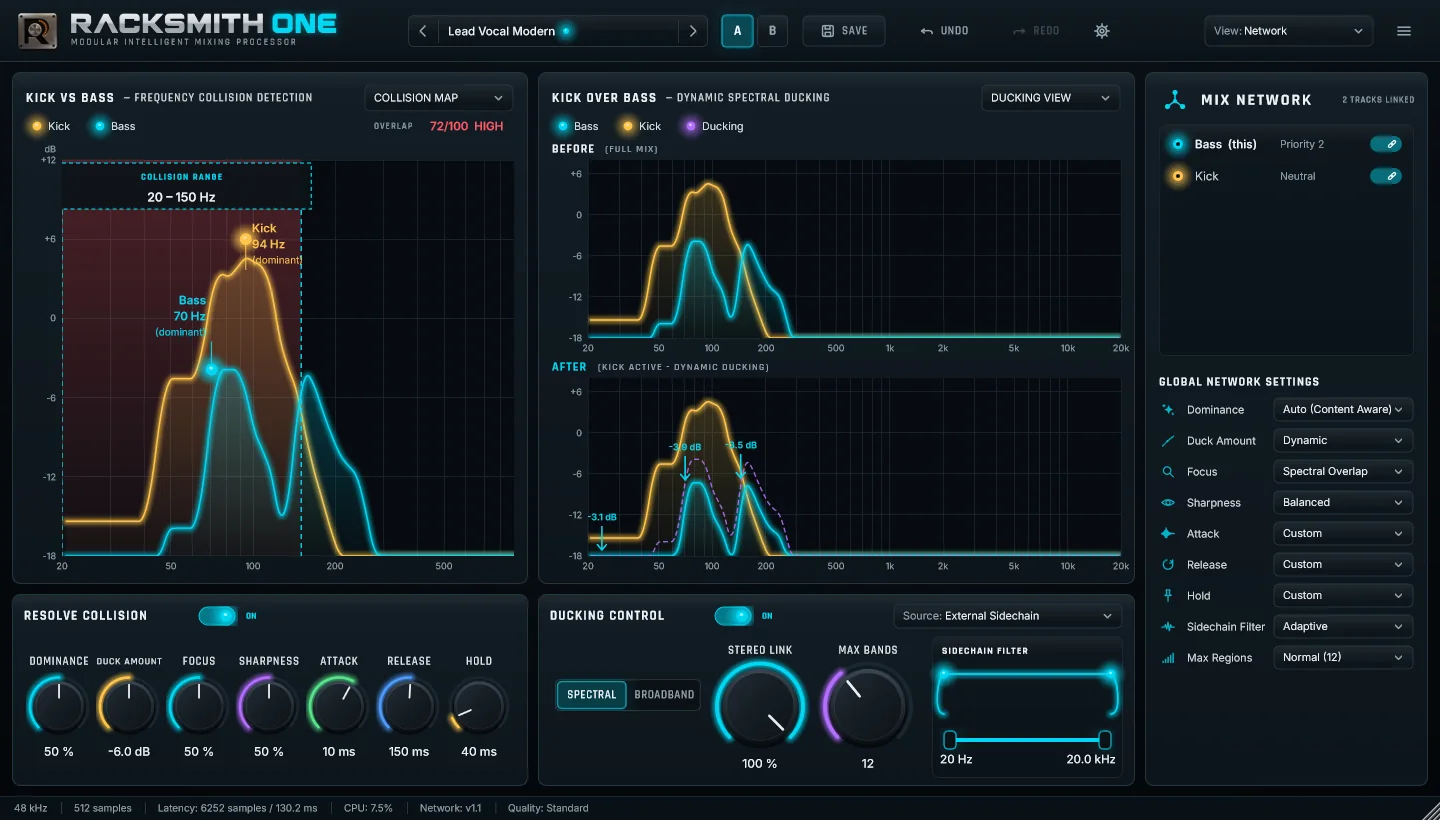Click the Redo button
This screenshot has width=1440, height=820.
[x=1036, y=31]
